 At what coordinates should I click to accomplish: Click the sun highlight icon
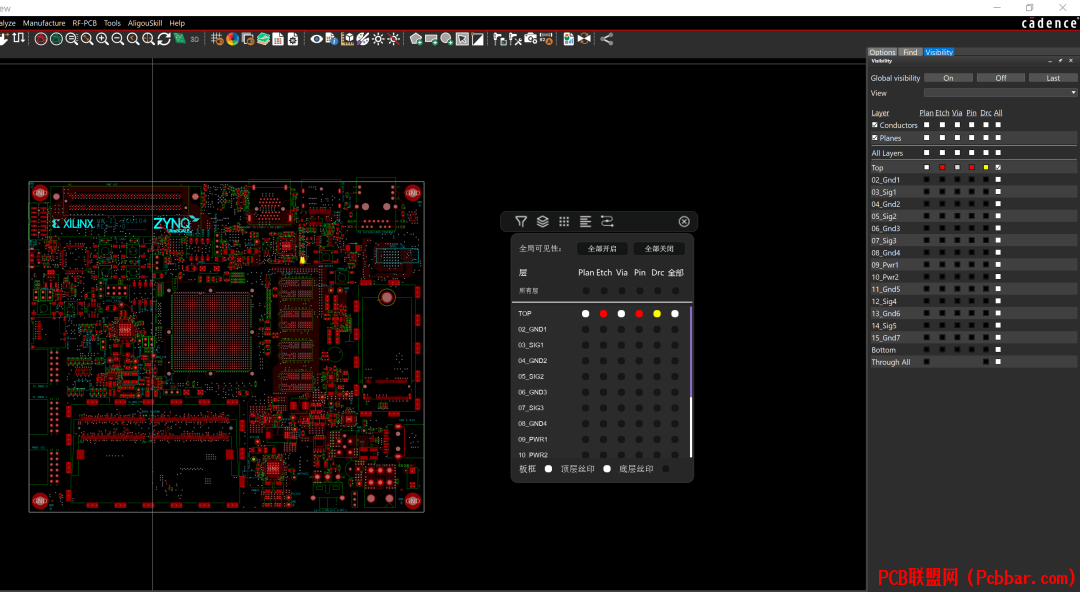(x=378, y=39)
